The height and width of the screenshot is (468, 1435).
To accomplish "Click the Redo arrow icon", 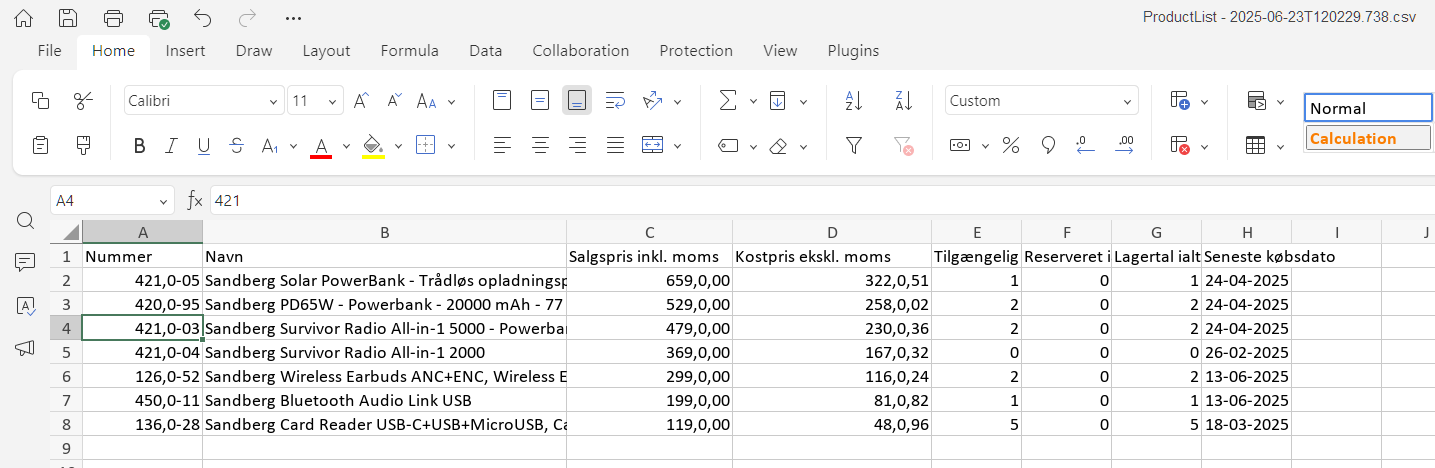I will 247,18.
